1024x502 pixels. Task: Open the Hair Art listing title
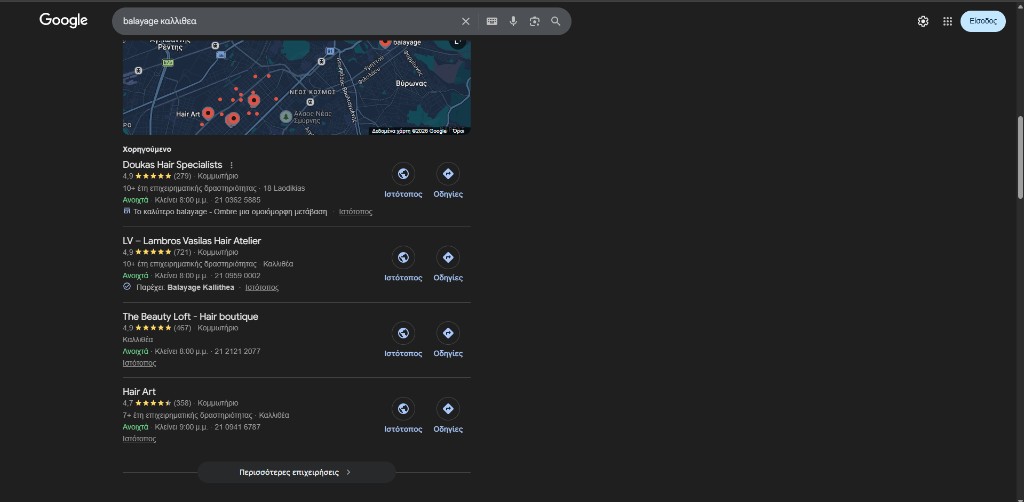coord(139,392)
